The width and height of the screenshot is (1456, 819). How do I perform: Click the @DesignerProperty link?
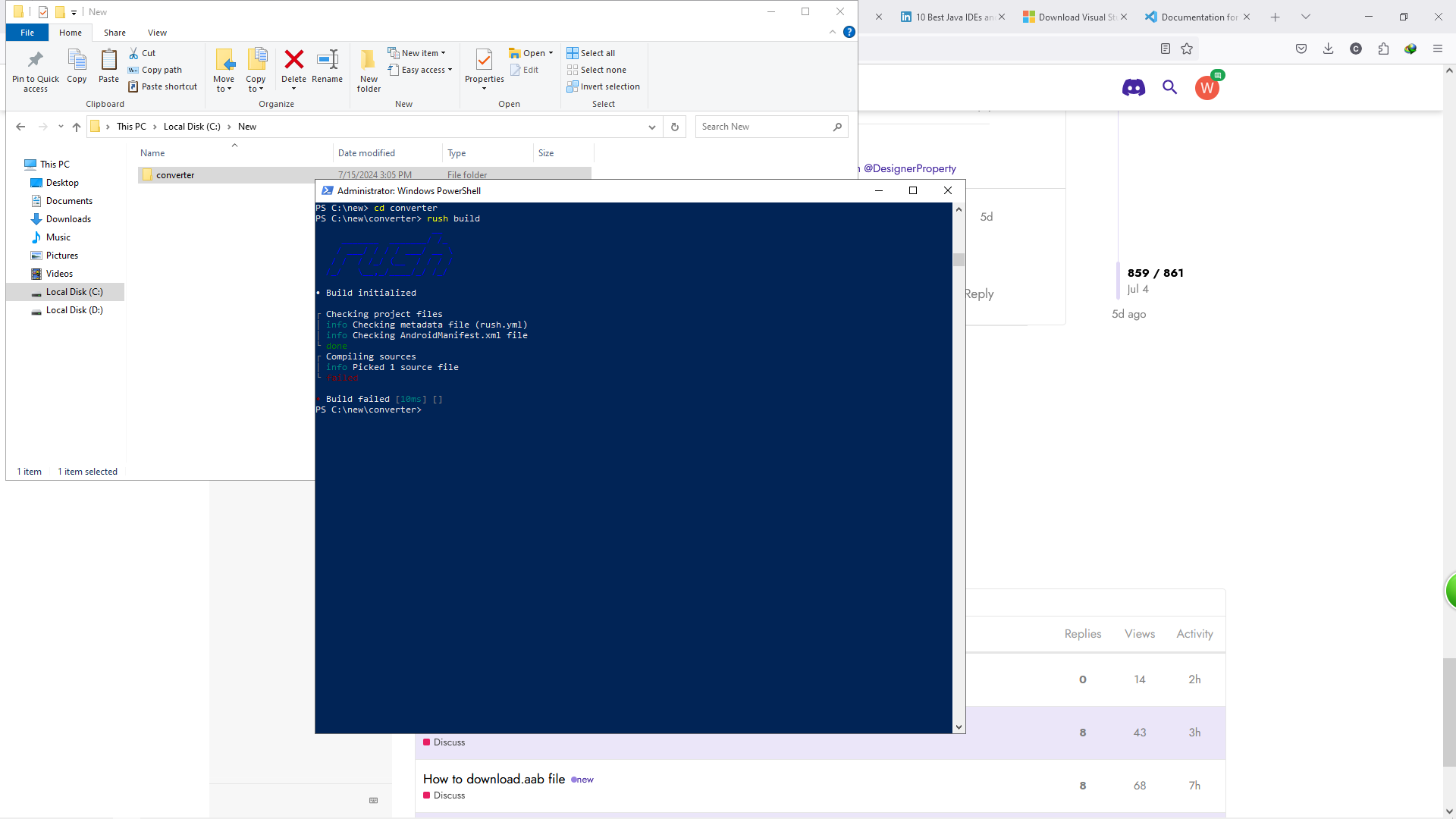click(909, 168)
